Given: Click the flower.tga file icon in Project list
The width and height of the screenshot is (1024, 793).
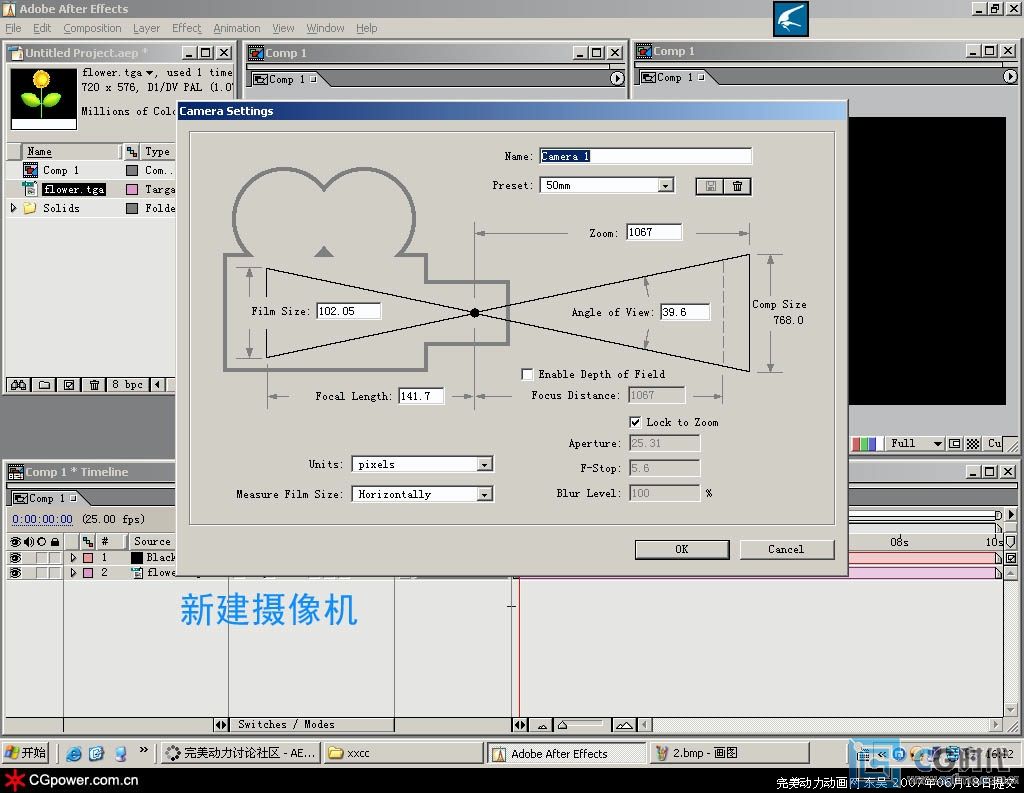Looking at the screenshot, I should tap(30, 189).
